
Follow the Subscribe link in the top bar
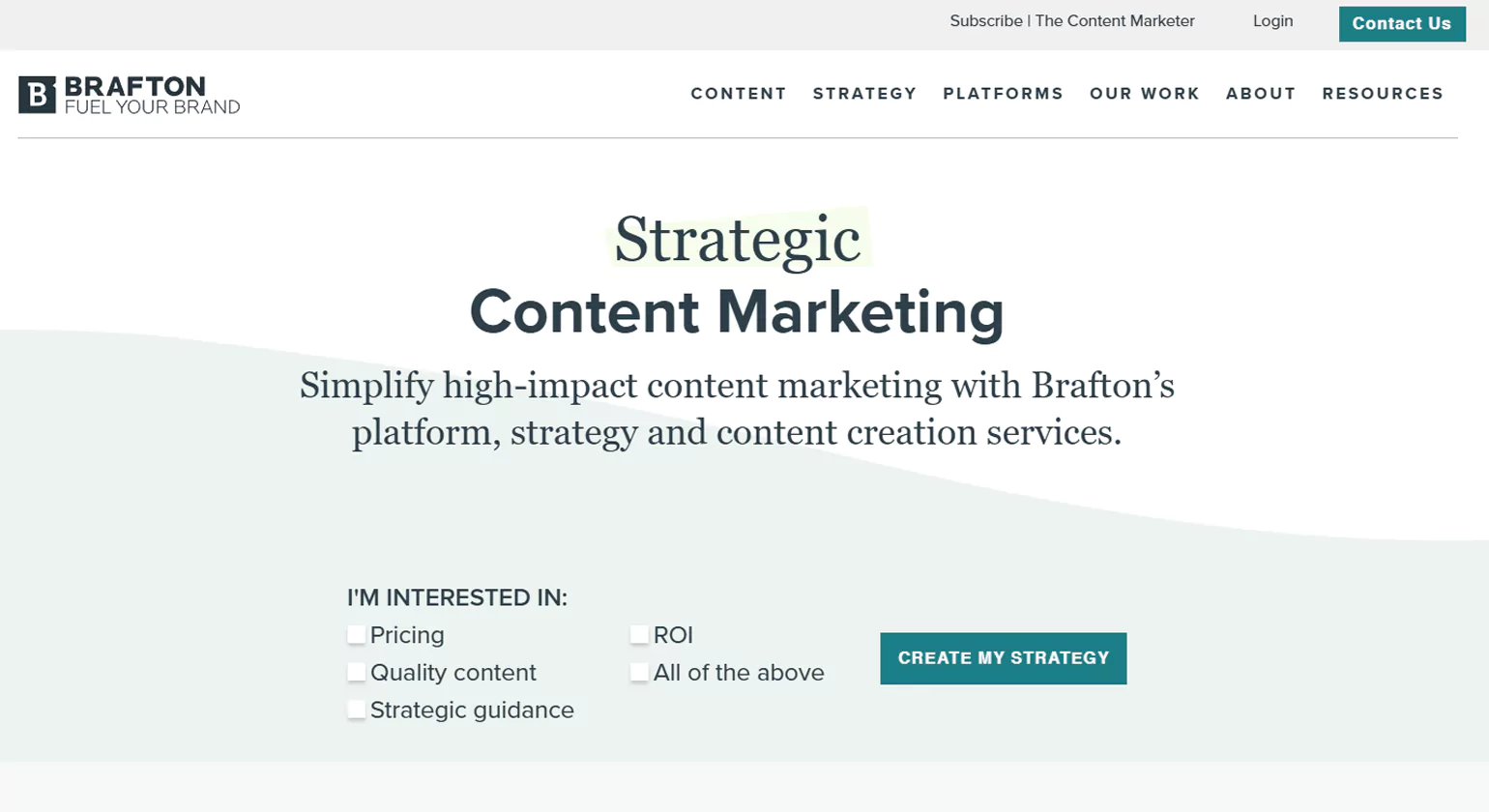coord(985,21)
